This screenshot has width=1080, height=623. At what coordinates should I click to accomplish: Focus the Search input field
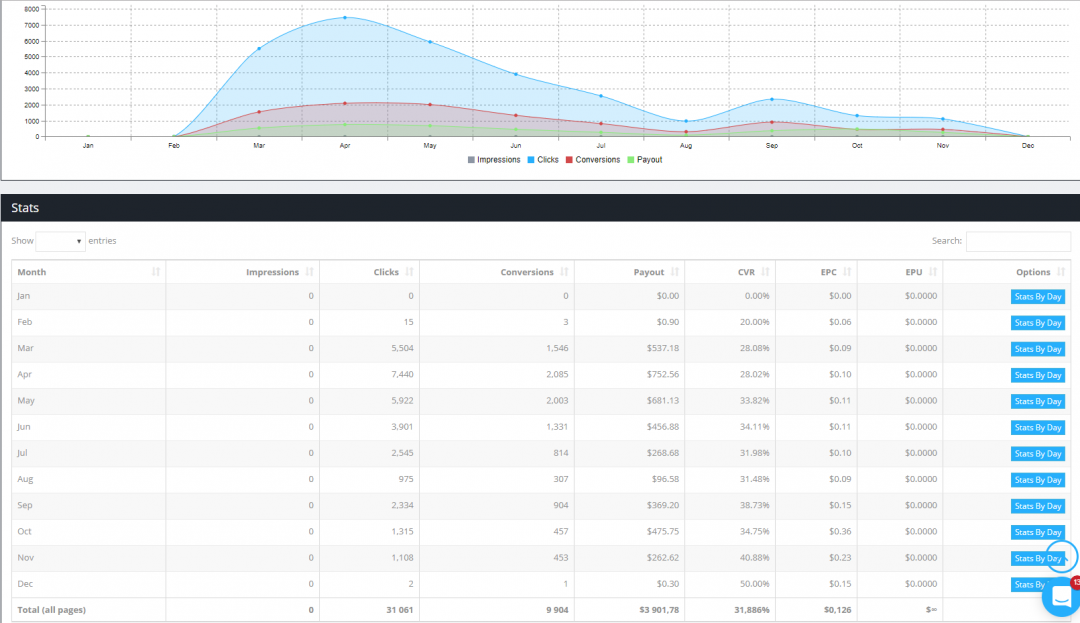(1018, 241)
